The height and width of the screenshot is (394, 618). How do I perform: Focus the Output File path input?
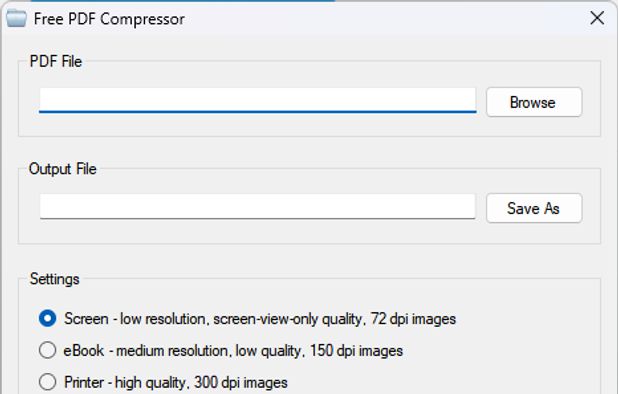coord(258,206)
